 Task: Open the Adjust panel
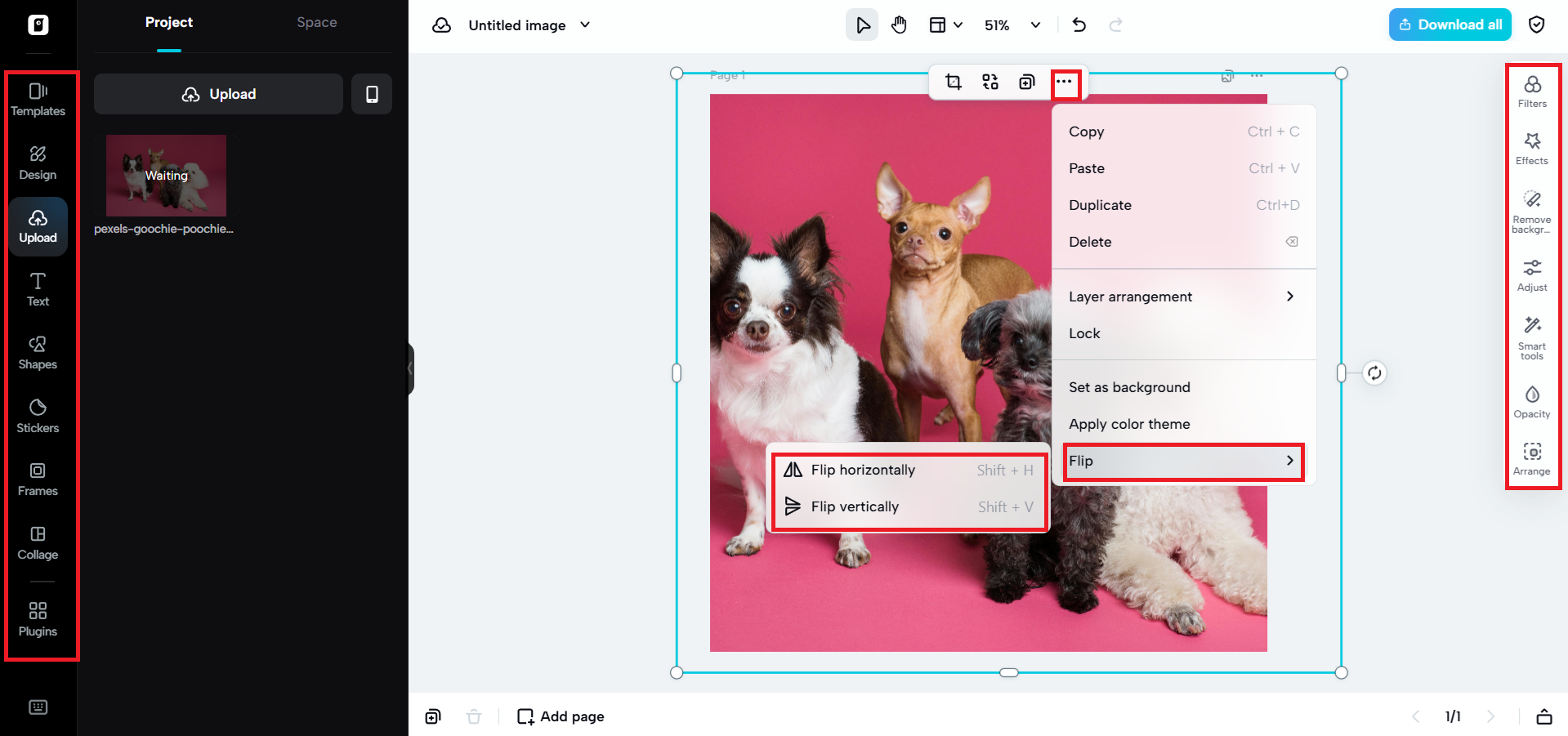(1531, 274)
